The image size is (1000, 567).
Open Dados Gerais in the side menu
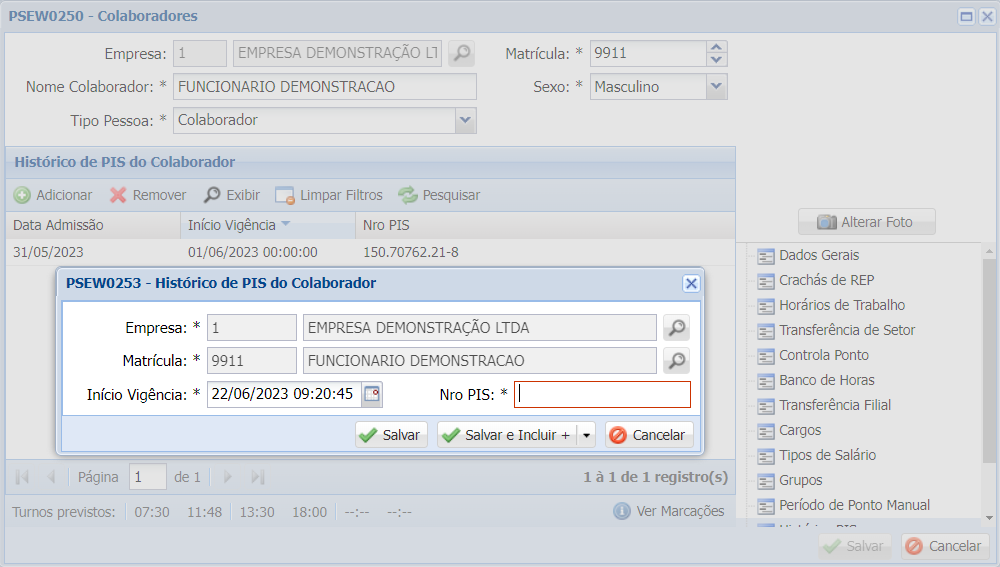(x=818, y=255)
